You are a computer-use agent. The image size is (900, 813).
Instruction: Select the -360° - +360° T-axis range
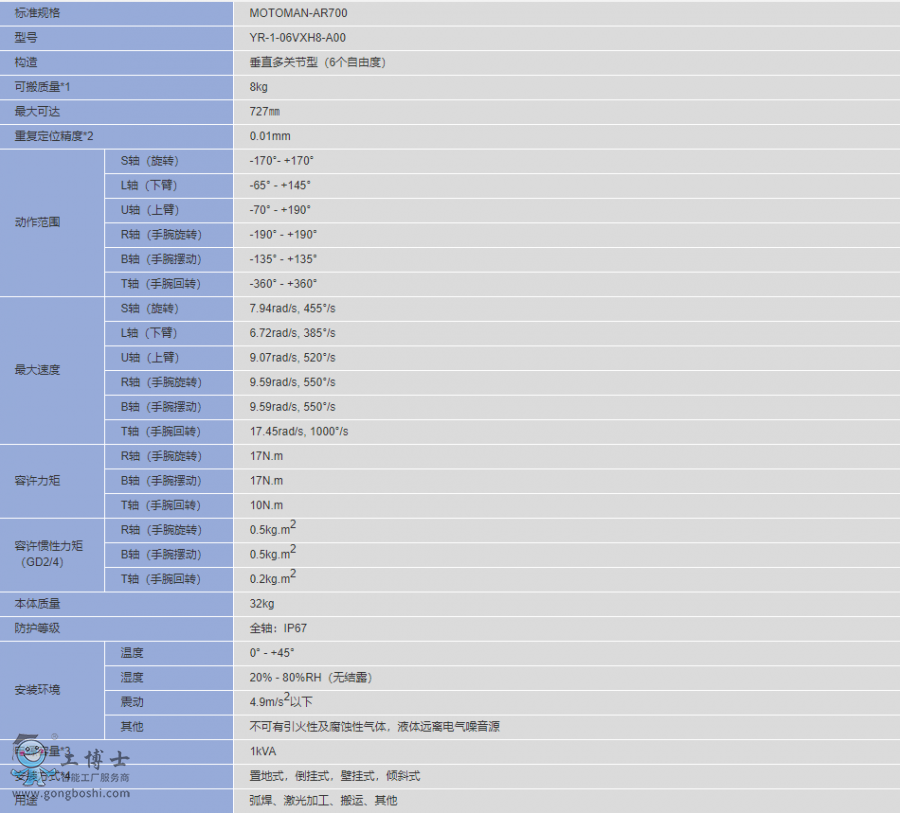[283, 284]
